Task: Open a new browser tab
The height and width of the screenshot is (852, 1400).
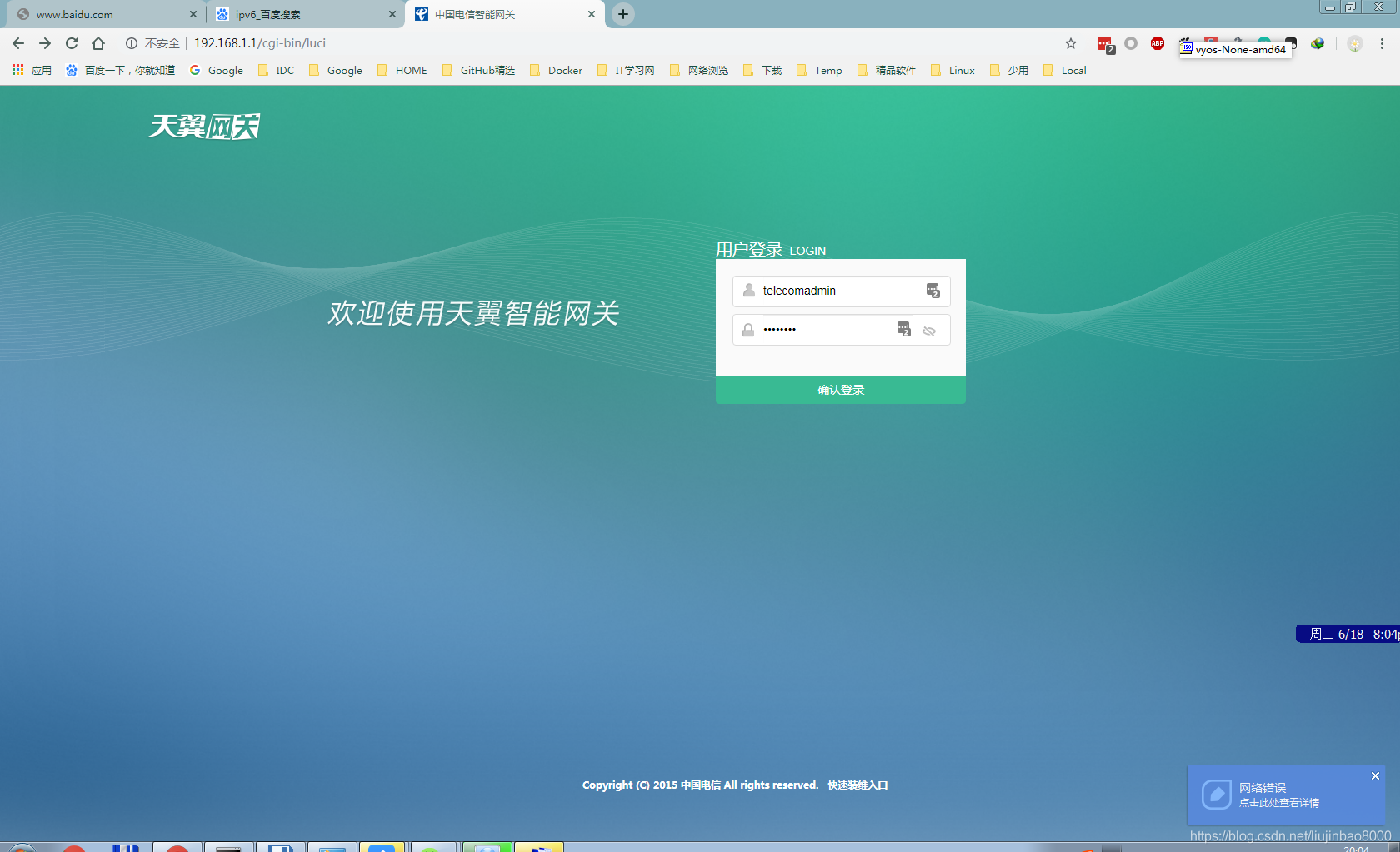Action: coord(623,14)
